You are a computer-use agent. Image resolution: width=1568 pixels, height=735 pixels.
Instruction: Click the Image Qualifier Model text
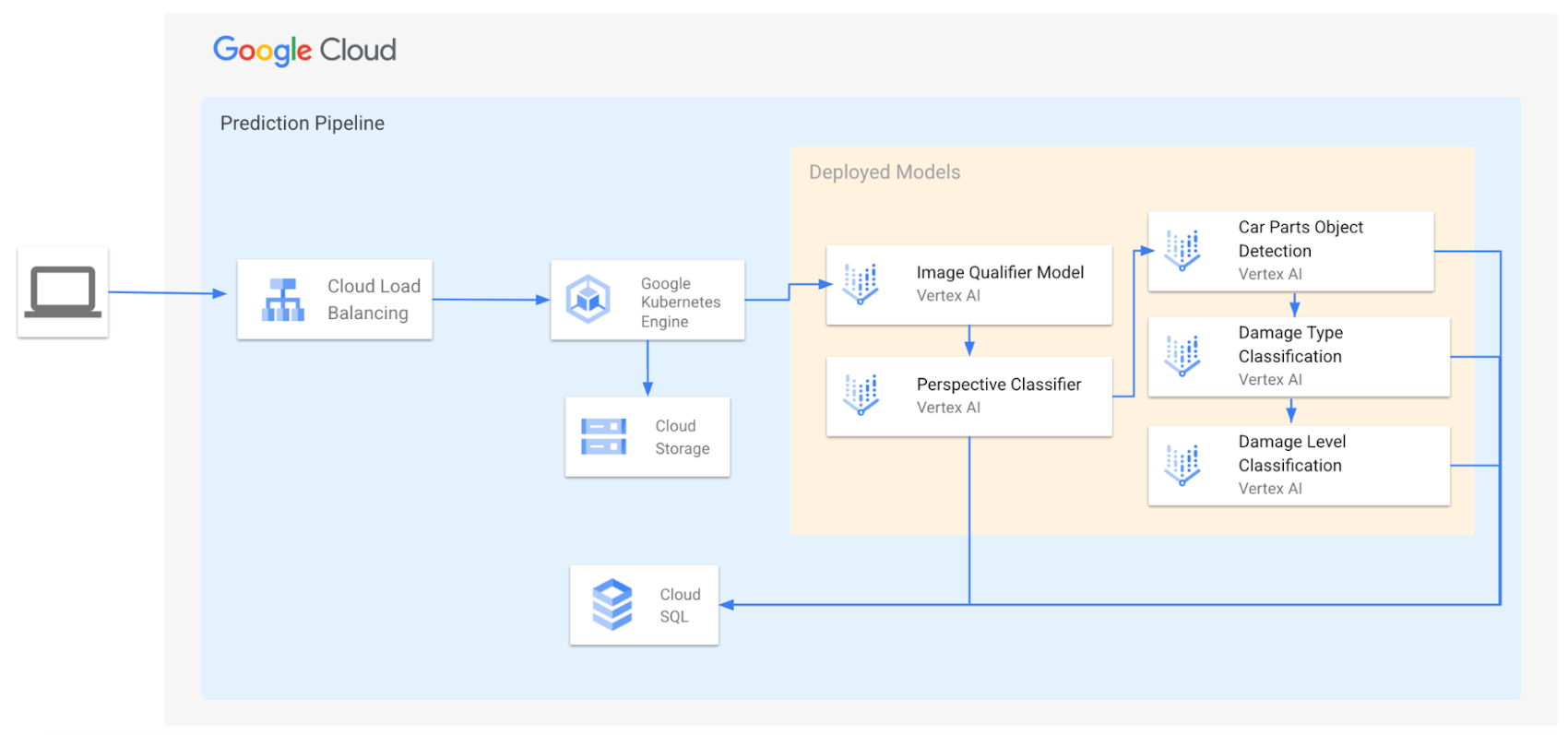point(1000,273)
